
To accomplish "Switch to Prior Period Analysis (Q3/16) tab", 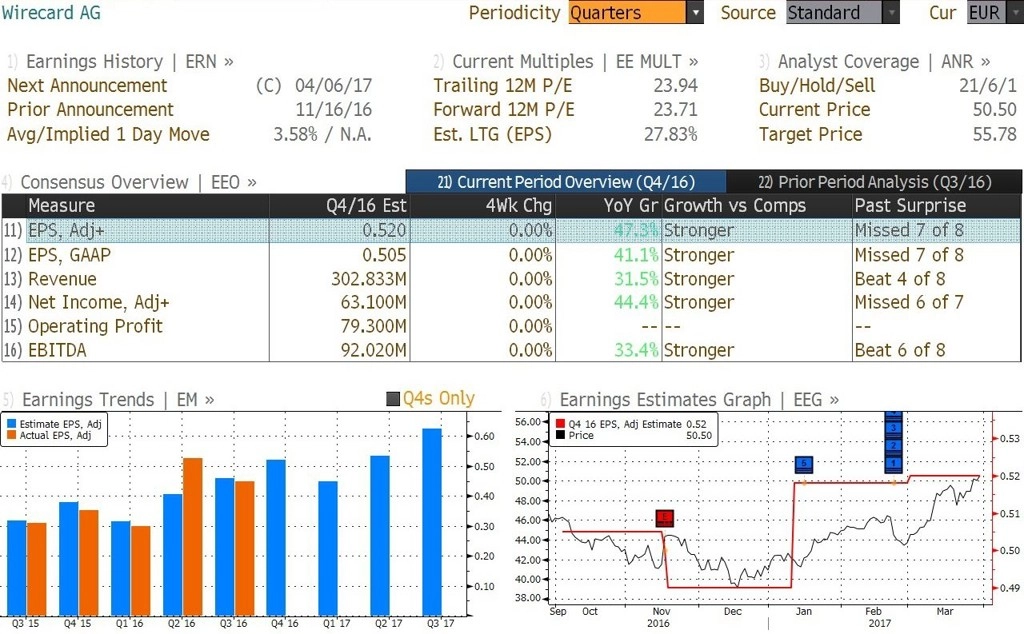I will coord(874,182).
